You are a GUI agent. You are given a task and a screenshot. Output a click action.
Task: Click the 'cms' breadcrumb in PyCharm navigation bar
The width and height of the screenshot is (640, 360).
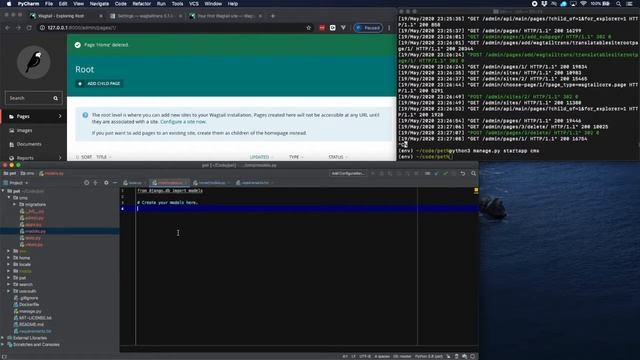[x=27, y=173]
